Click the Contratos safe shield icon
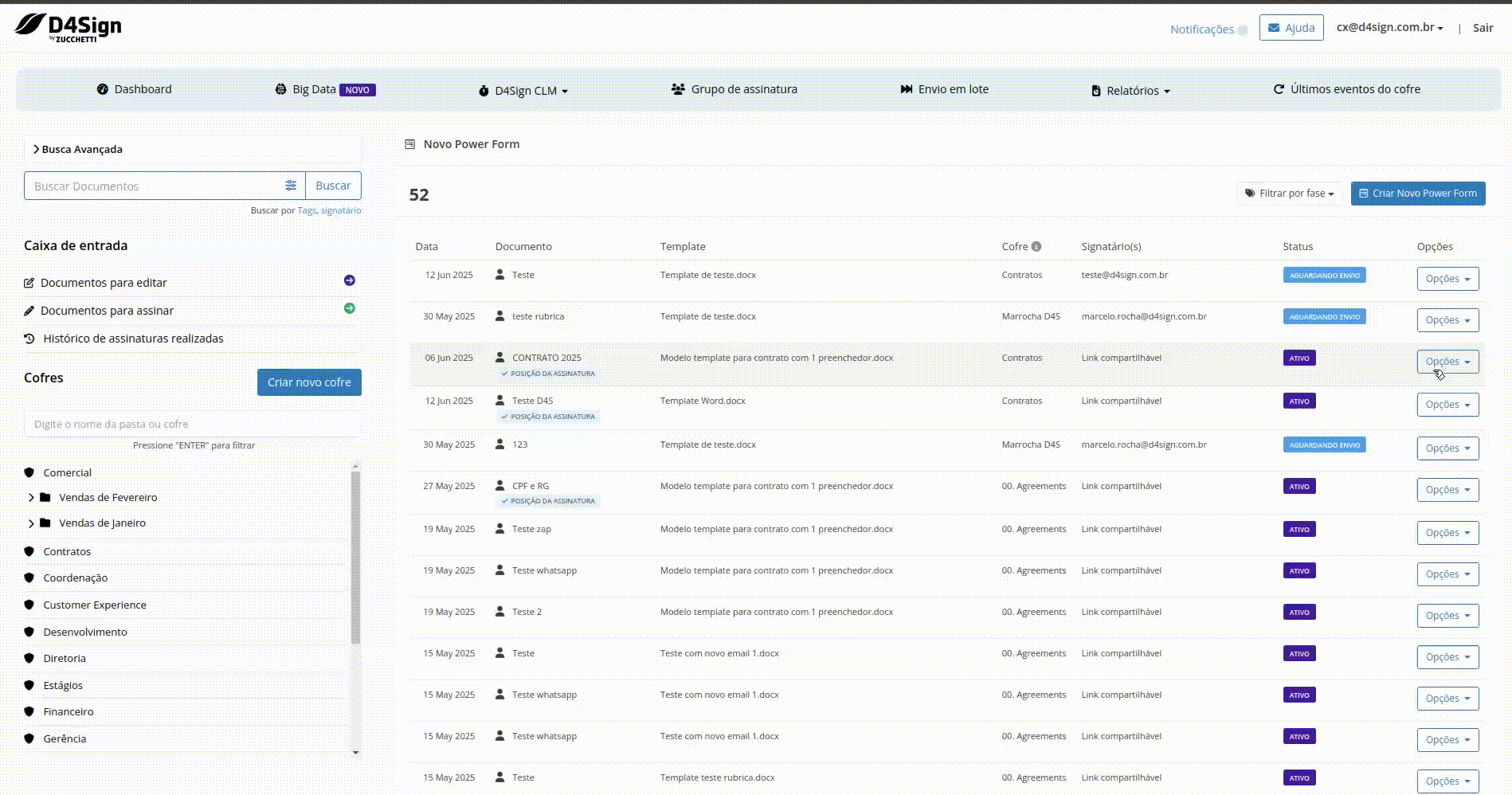Image resolution: width=1512 pixels, height=795 pixels. [x=29, y=551]
